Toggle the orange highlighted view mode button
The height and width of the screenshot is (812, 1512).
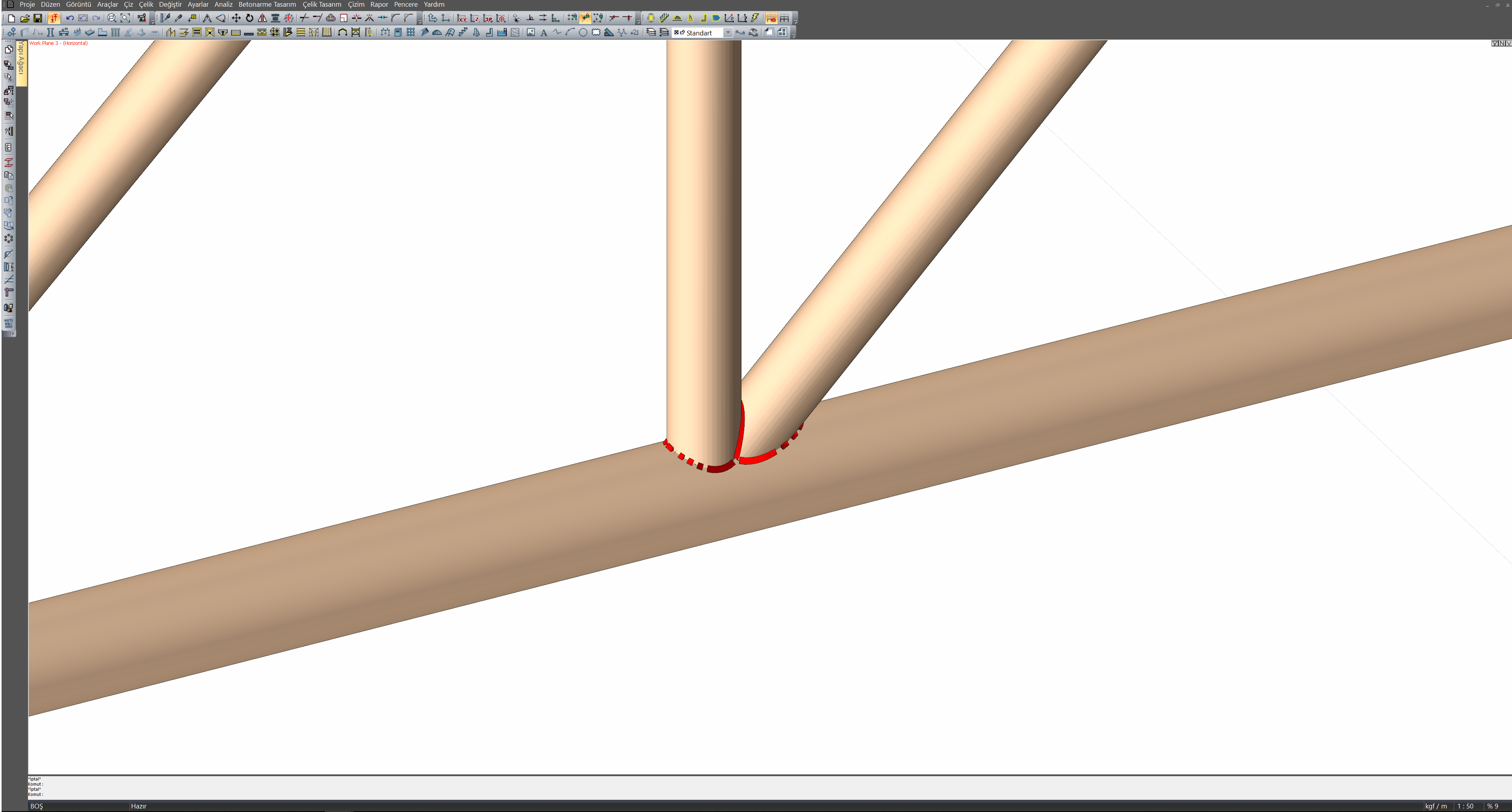click(771, 18)
